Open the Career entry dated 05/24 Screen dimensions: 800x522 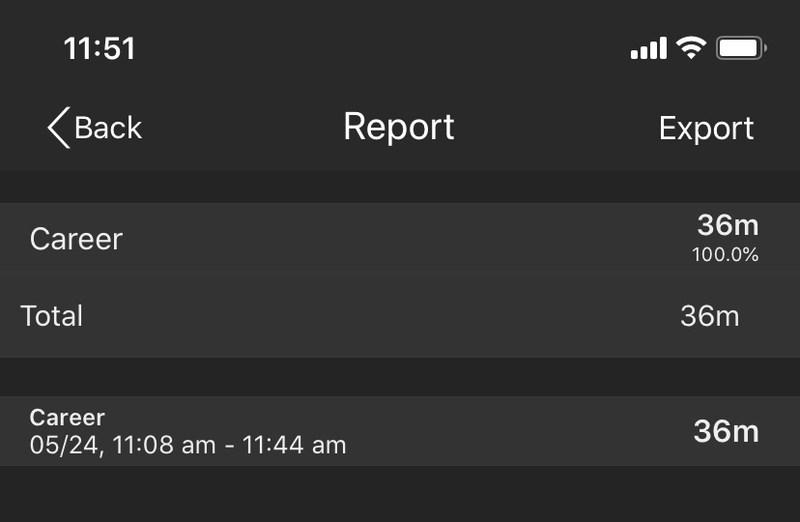click(x=400, y=431)
